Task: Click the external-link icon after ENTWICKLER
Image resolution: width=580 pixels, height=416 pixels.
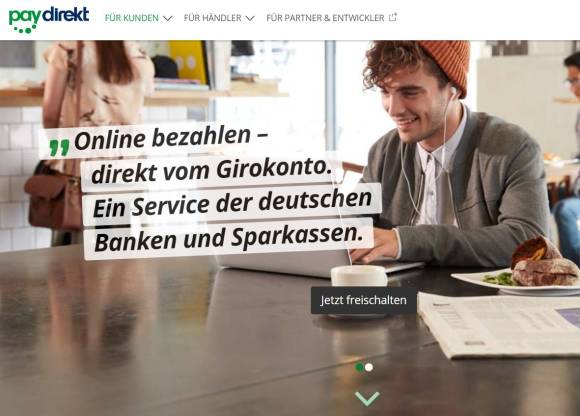Action: coord(393,17)
